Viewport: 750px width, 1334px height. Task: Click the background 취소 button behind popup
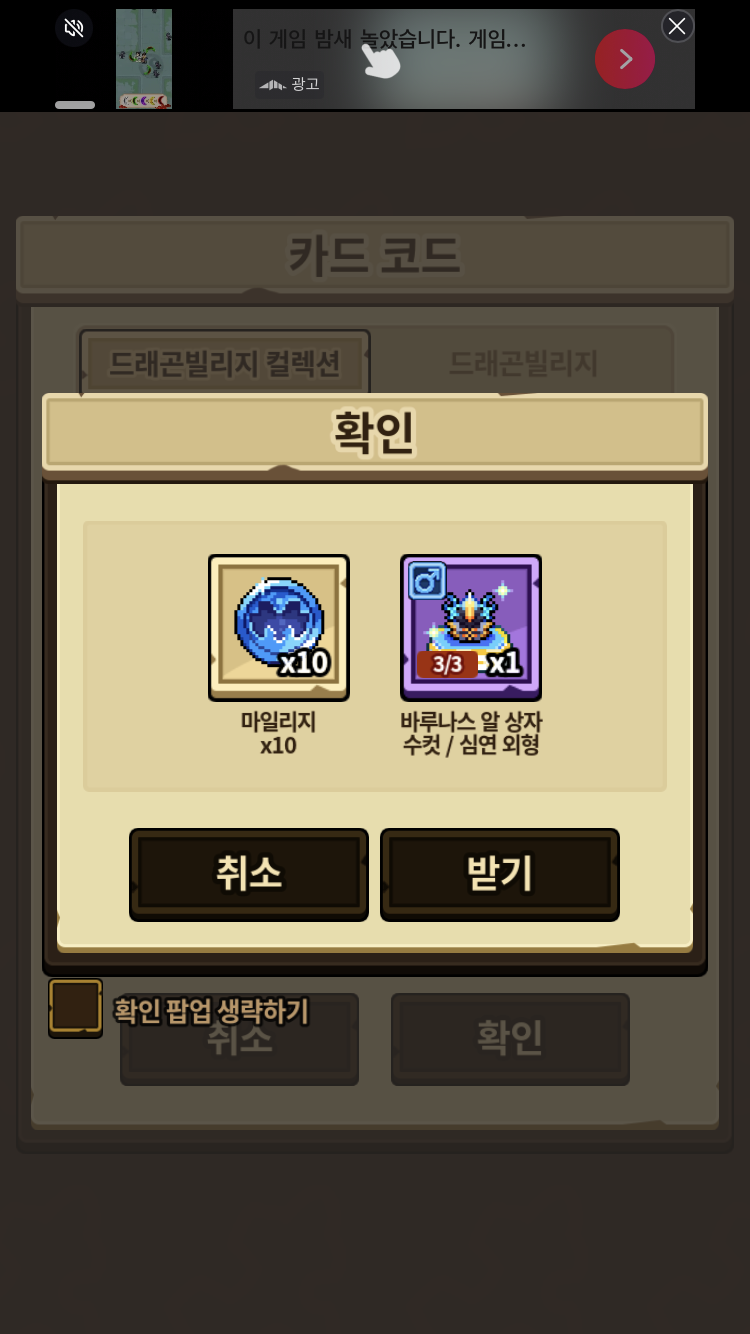click(240, 1040)
